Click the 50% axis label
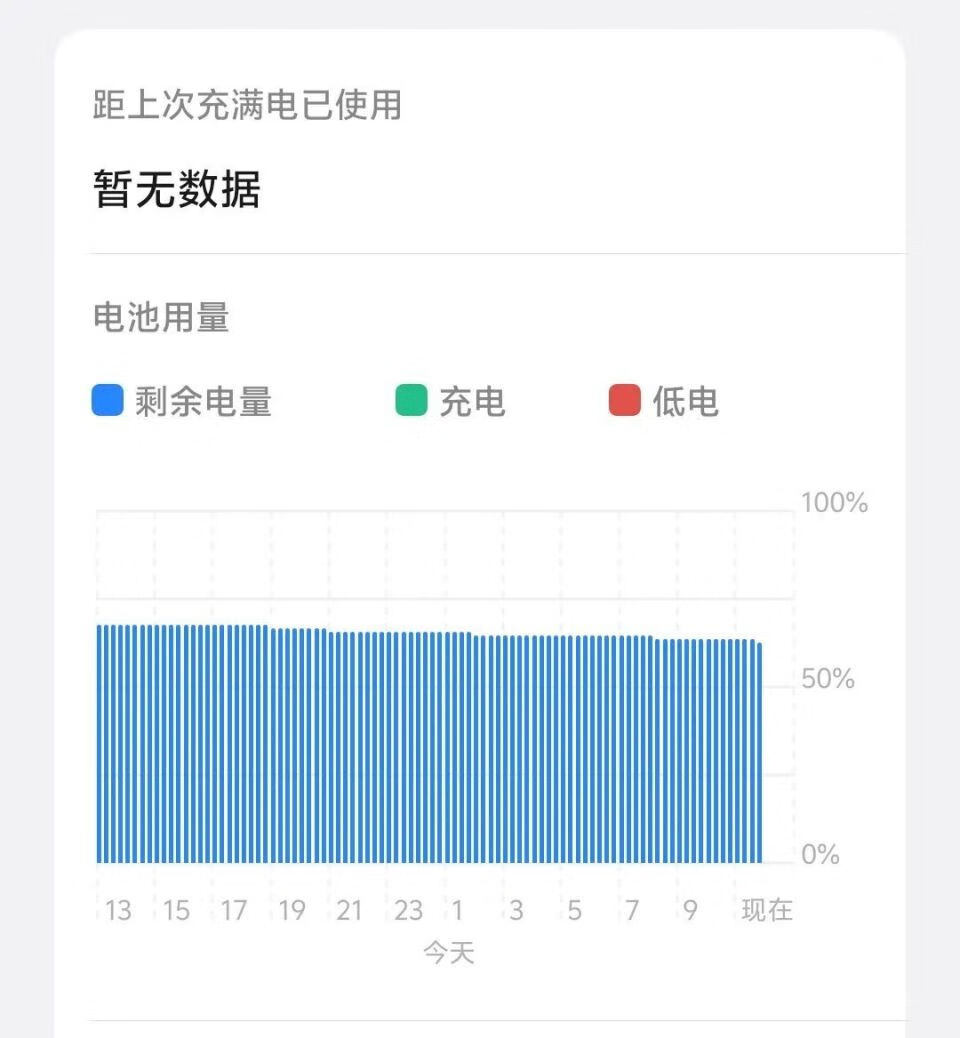The image size is (960, 1038). click(x=828, y=679)
